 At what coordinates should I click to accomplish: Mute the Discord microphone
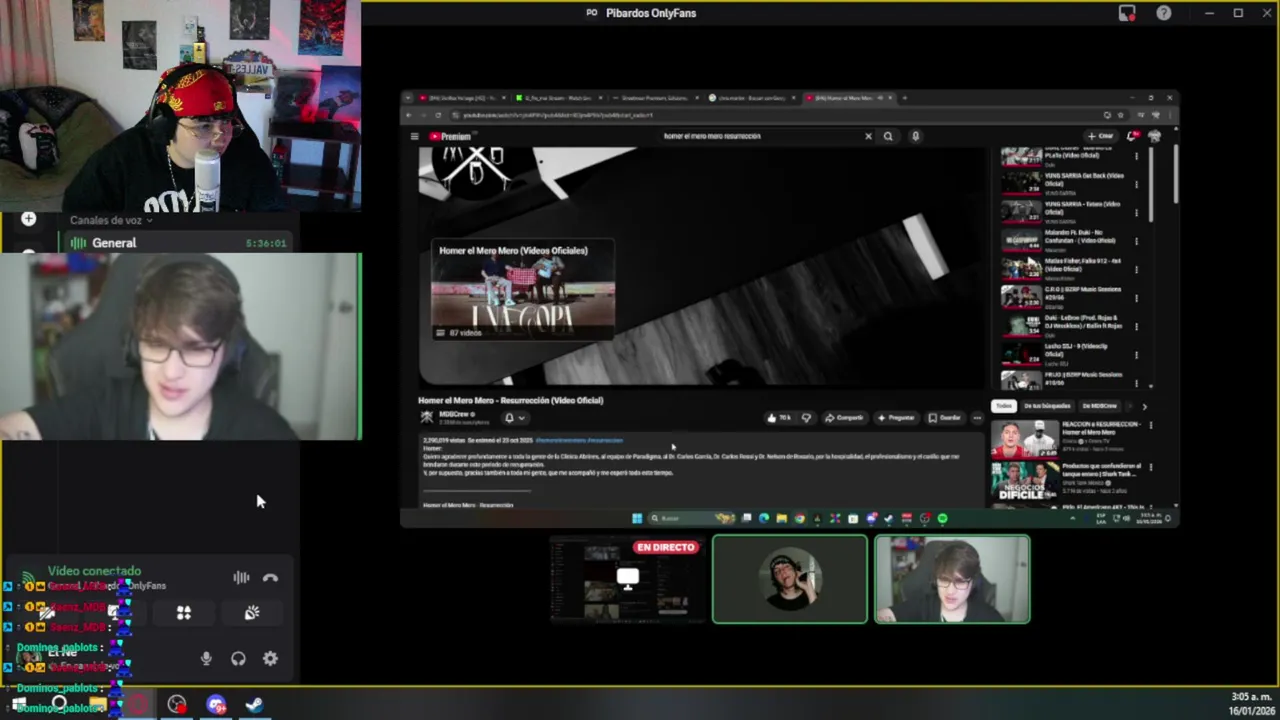pos(206,658)
